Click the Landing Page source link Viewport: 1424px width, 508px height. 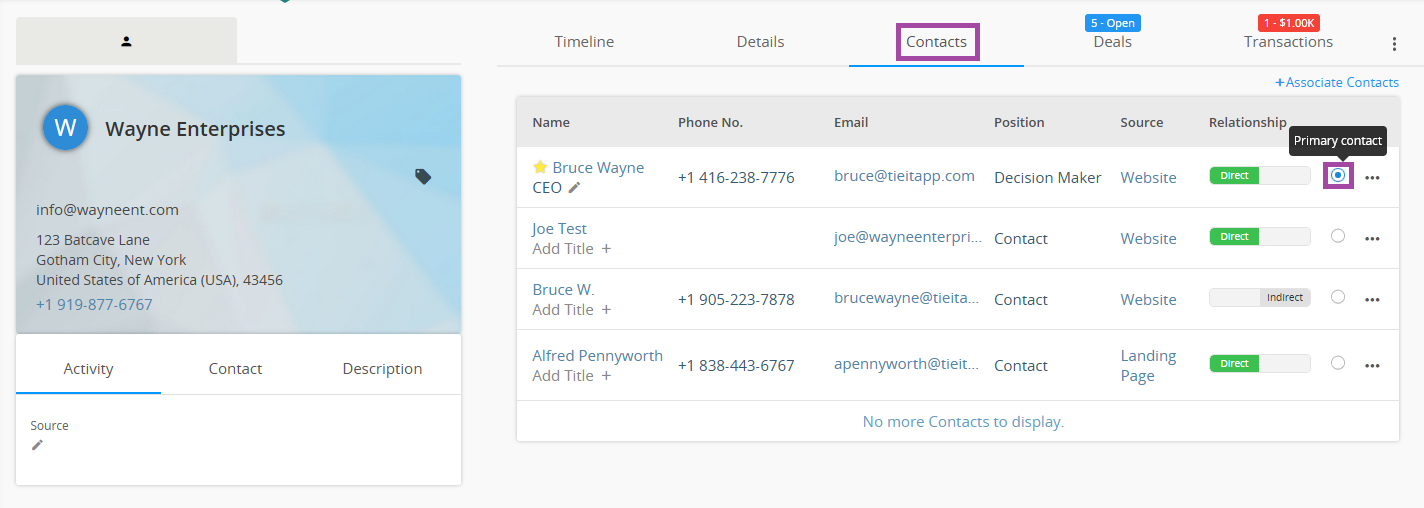pyautogui.click(x=1148, y=365)
